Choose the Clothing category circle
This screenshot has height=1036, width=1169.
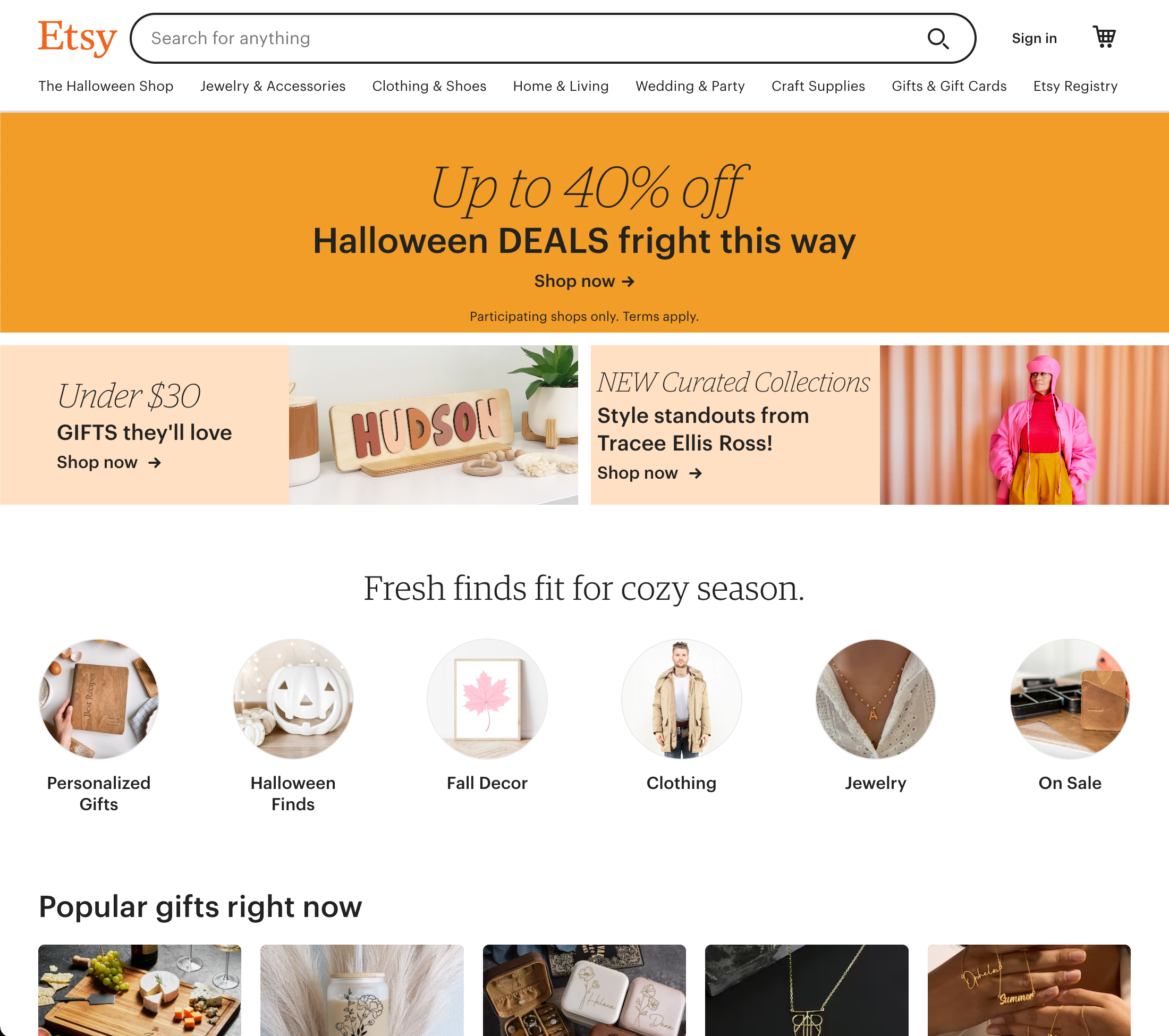click(681, 699)
